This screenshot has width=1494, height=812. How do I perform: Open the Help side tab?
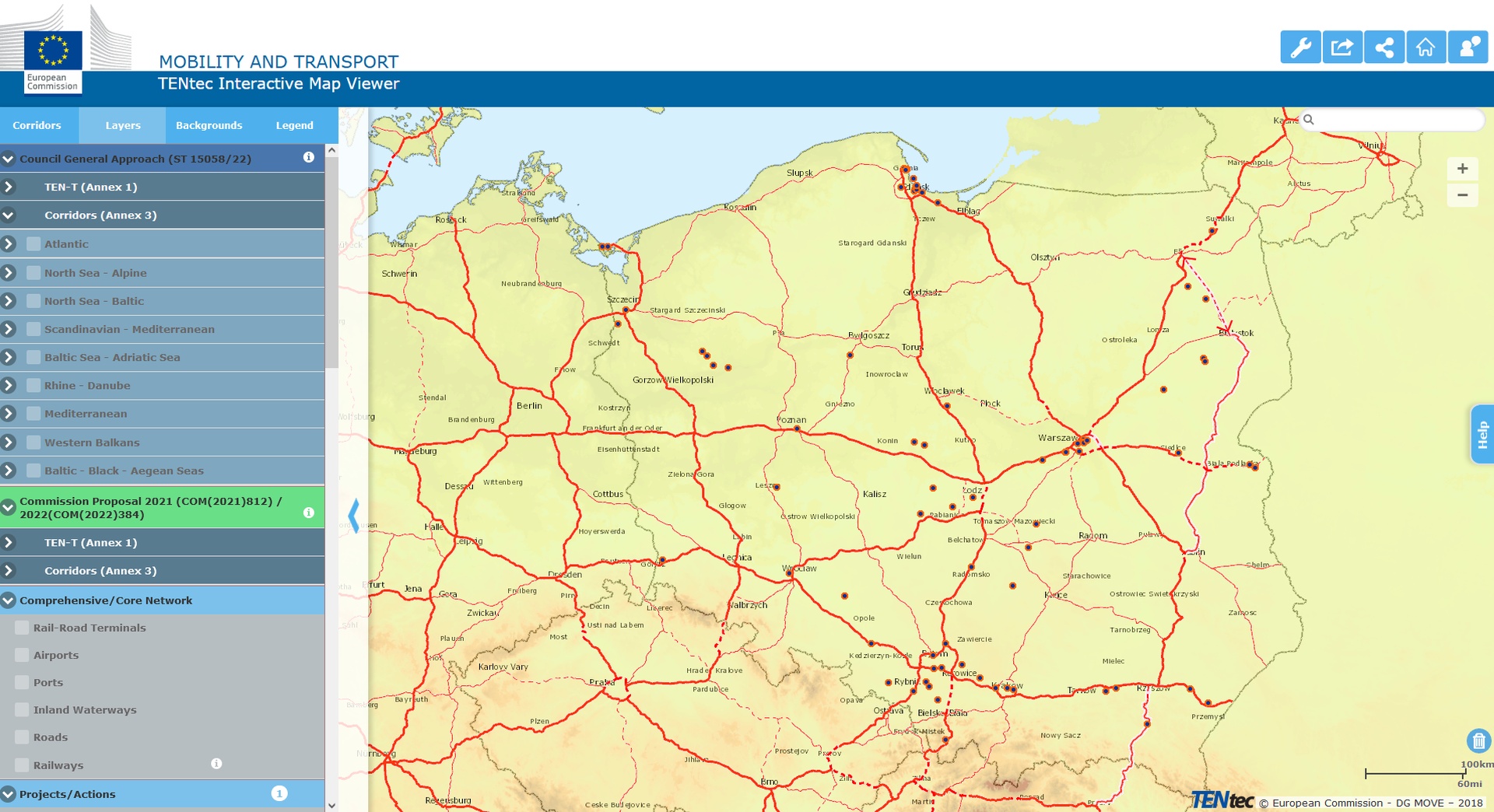coord(1482,434)
